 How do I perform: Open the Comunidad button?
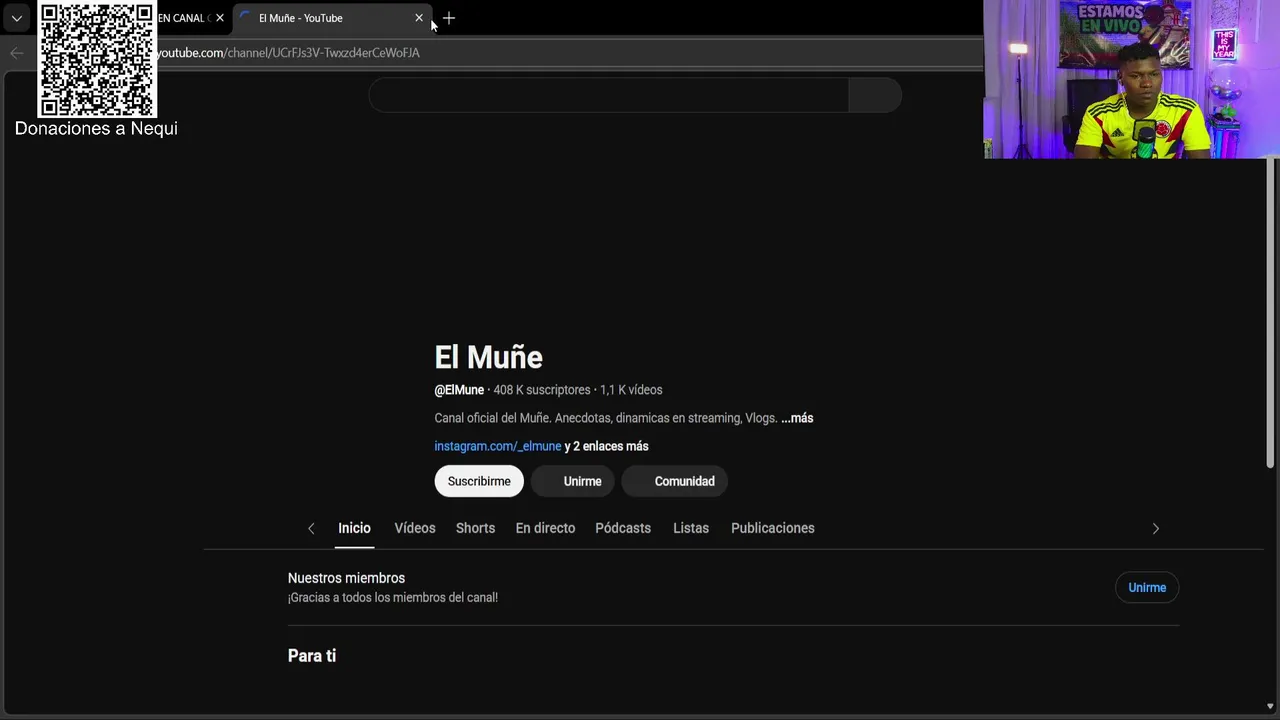675,481
